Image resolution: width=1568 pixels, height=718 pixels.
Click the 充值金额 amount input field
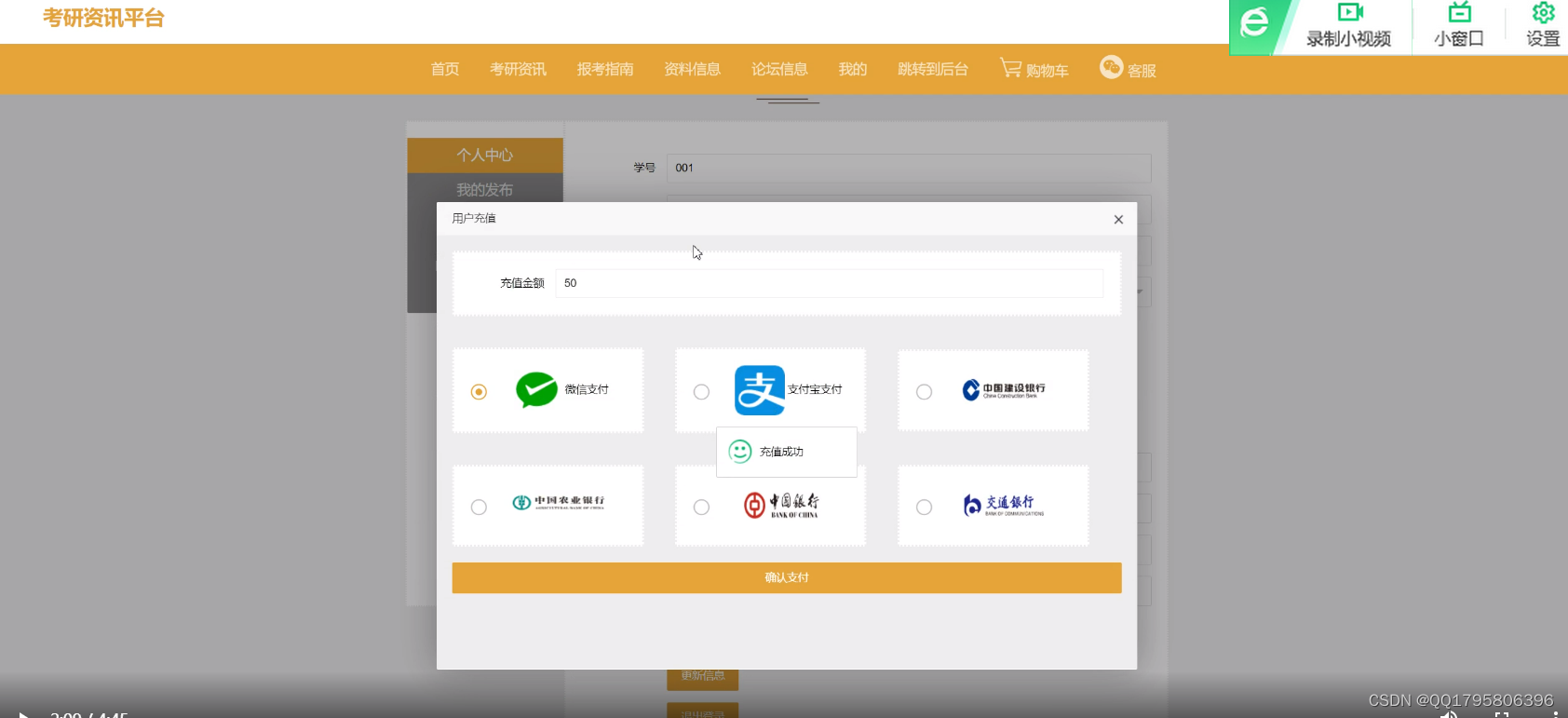[829, 283]
